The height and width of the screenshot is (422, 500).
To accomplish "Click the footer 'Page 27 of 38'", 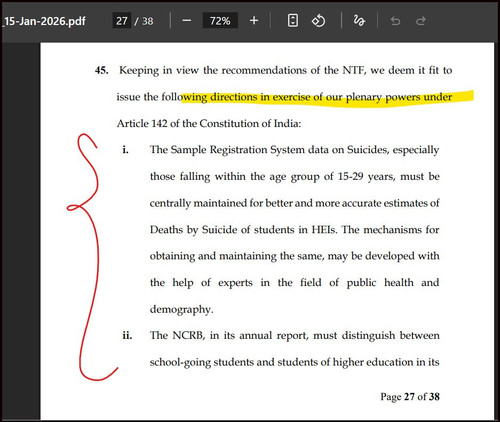I will tap(410, 397).
